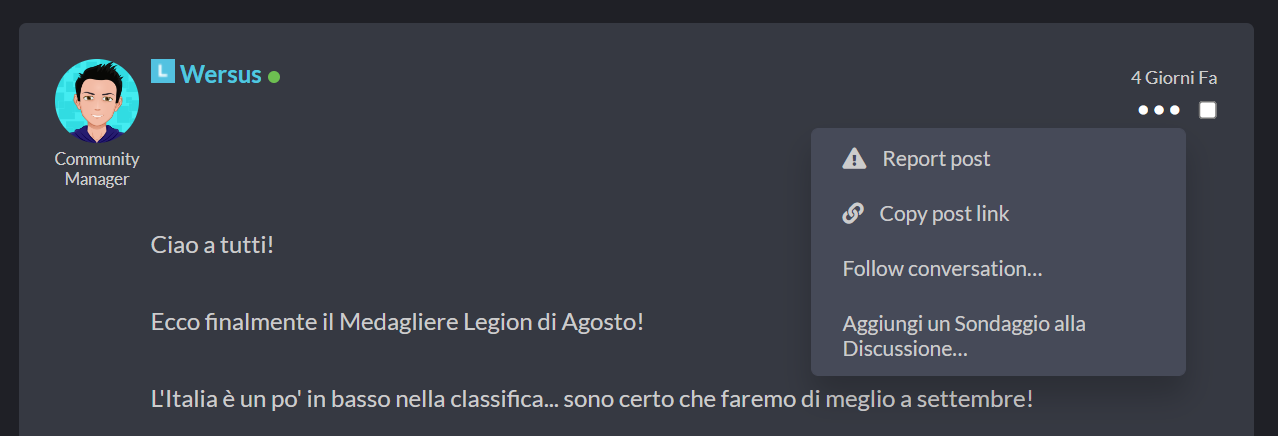Click the "Community Manager" role label
The height and width of the screenshot is (436, 1278).
(97, 169)
